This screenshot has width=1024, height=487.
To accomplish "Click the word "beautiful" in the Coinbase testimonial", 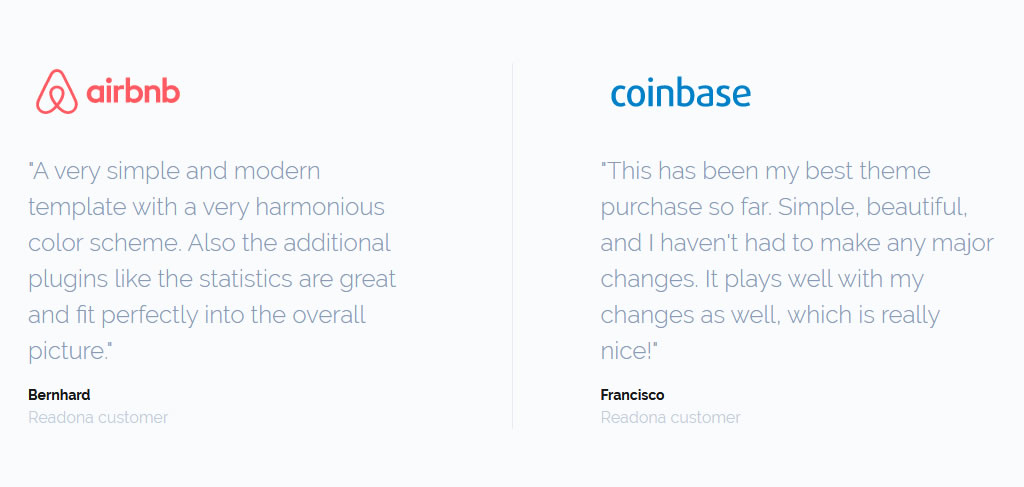I will pos(915,207).
